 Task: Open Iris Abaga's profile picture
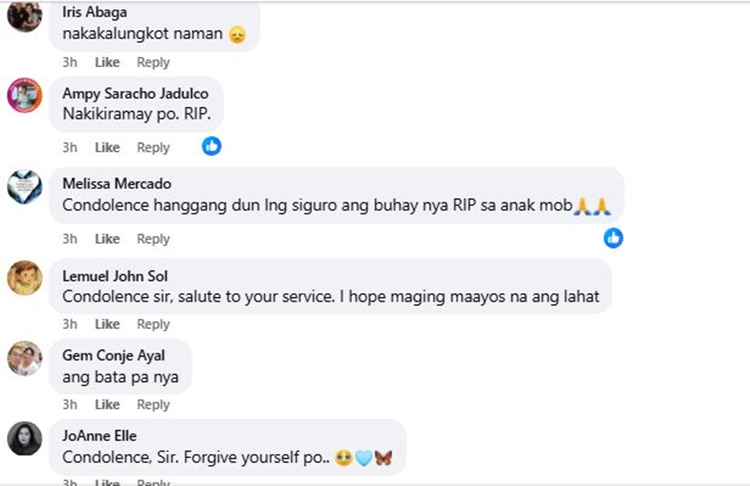coord(24,15)
